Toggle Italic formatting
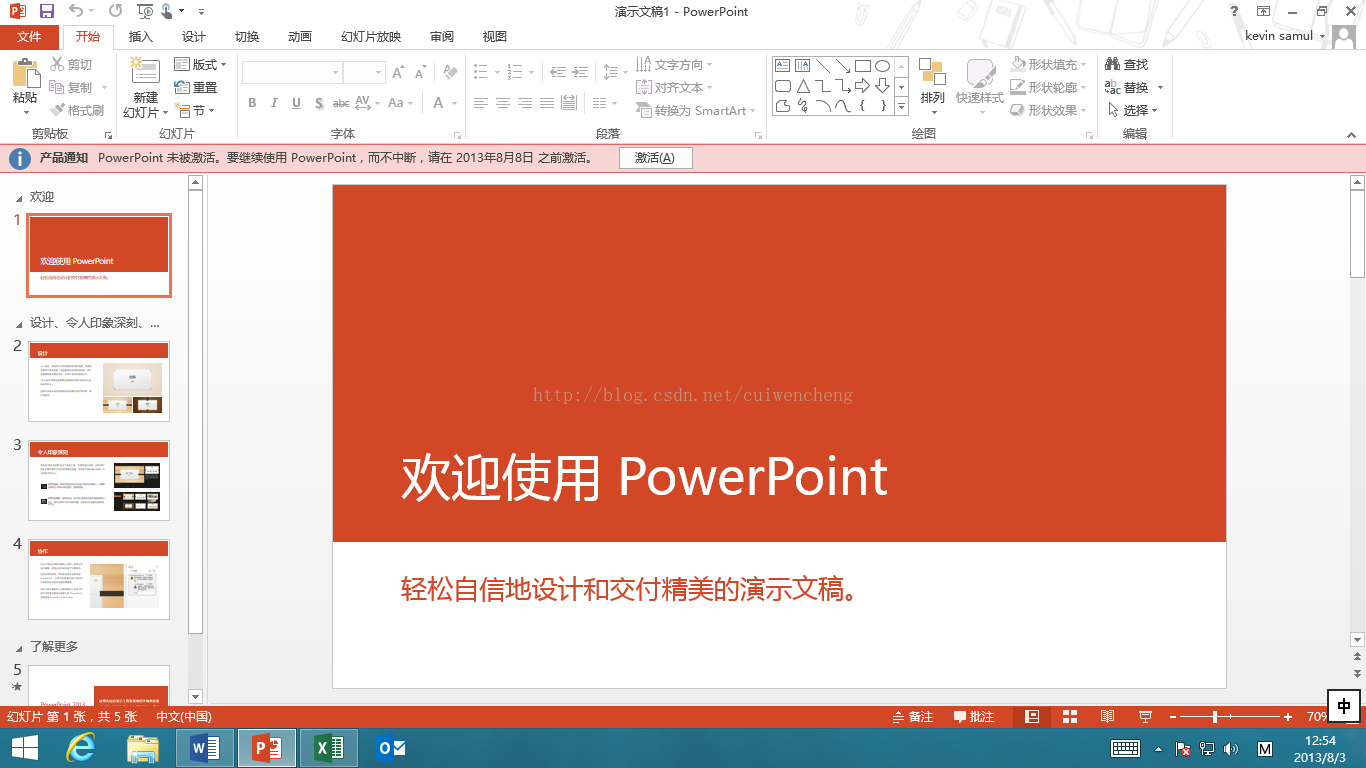The width and height of the screenshot is (1366, 768). point(275,103)
